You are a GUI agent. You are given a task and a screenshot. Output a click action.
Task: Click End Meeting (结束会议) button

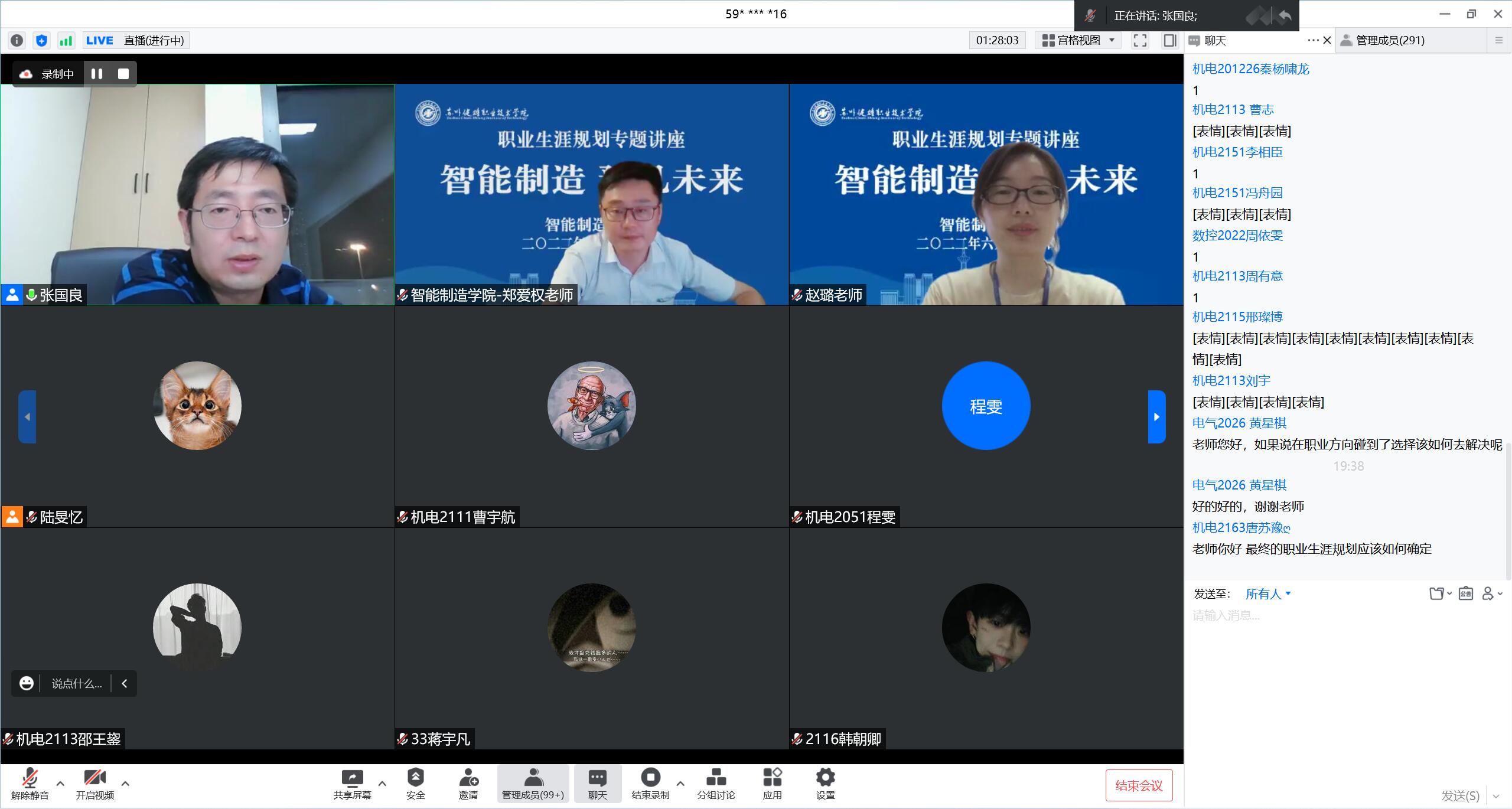coord(1138,785)
